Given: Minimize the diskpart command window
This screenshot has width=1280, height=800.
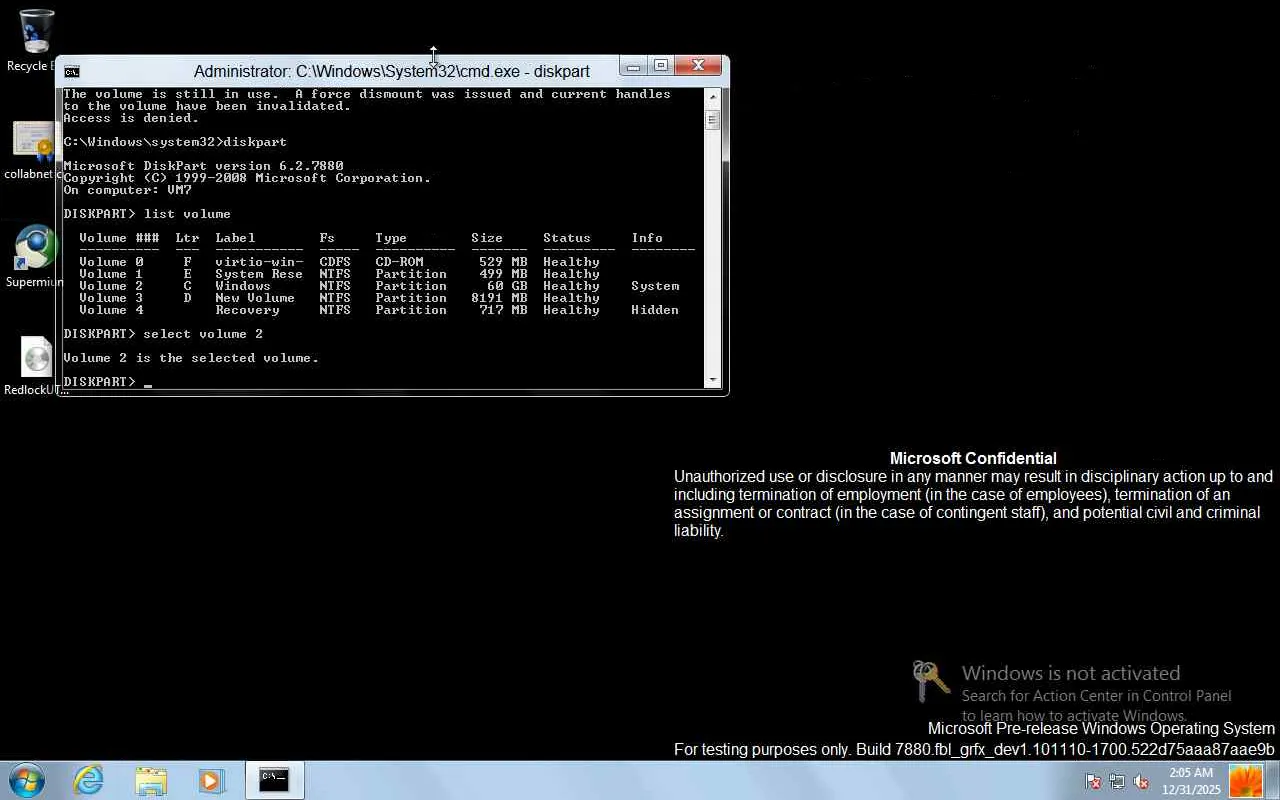Looking at the screenshot, I should point(633,67).
